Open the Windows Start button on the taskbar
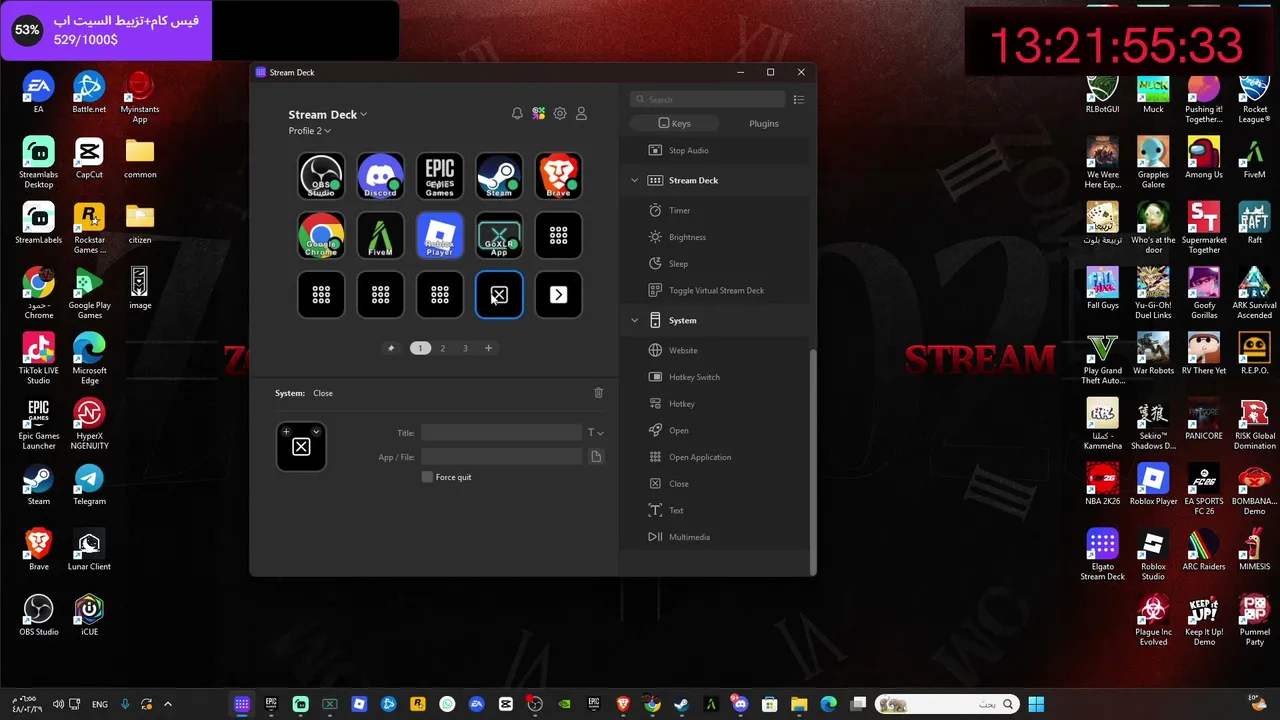 [x=1035, y=704]
